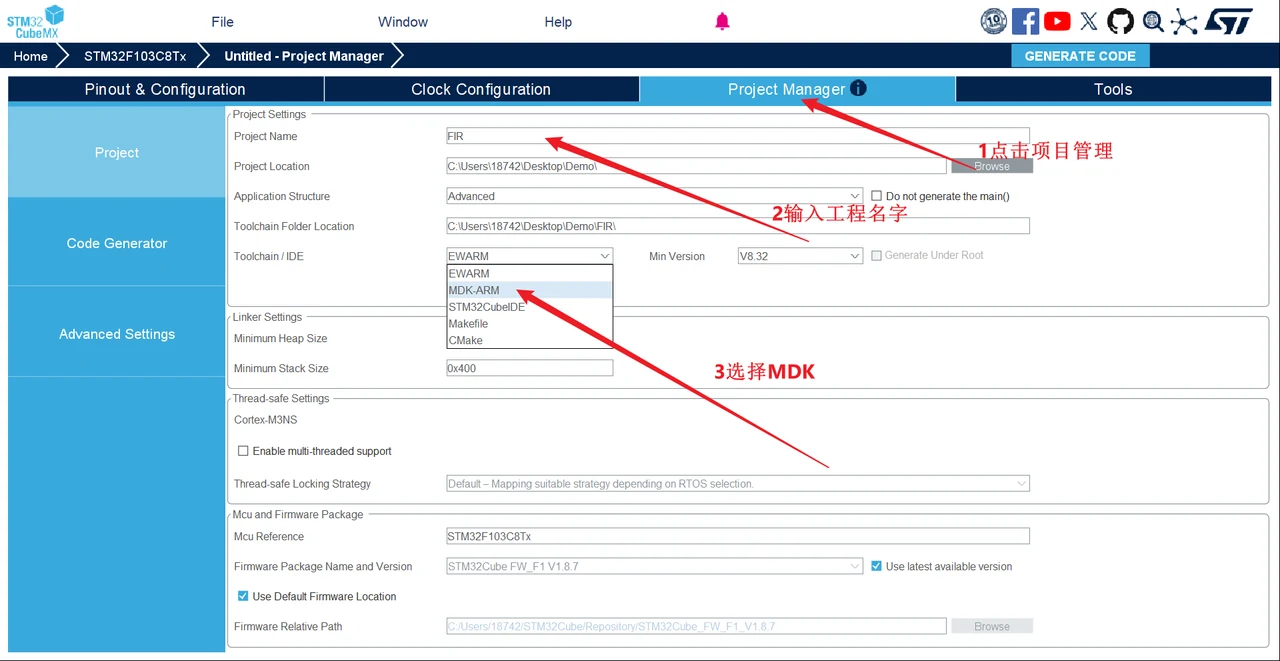1280x661 pixels.
Task: Open the Code Generator section
Action: [x=117, y=243]
